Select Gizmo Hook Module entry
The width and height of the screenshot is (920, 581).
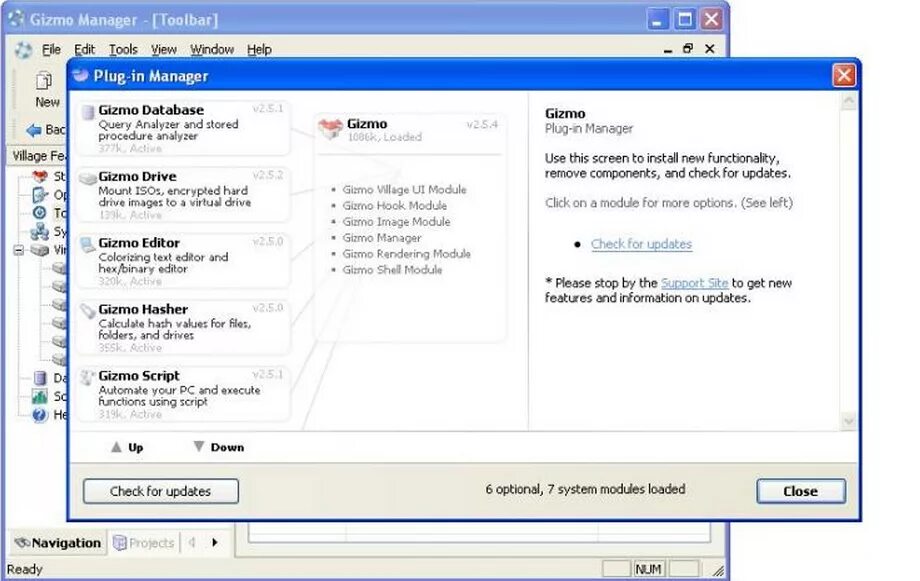394,205
